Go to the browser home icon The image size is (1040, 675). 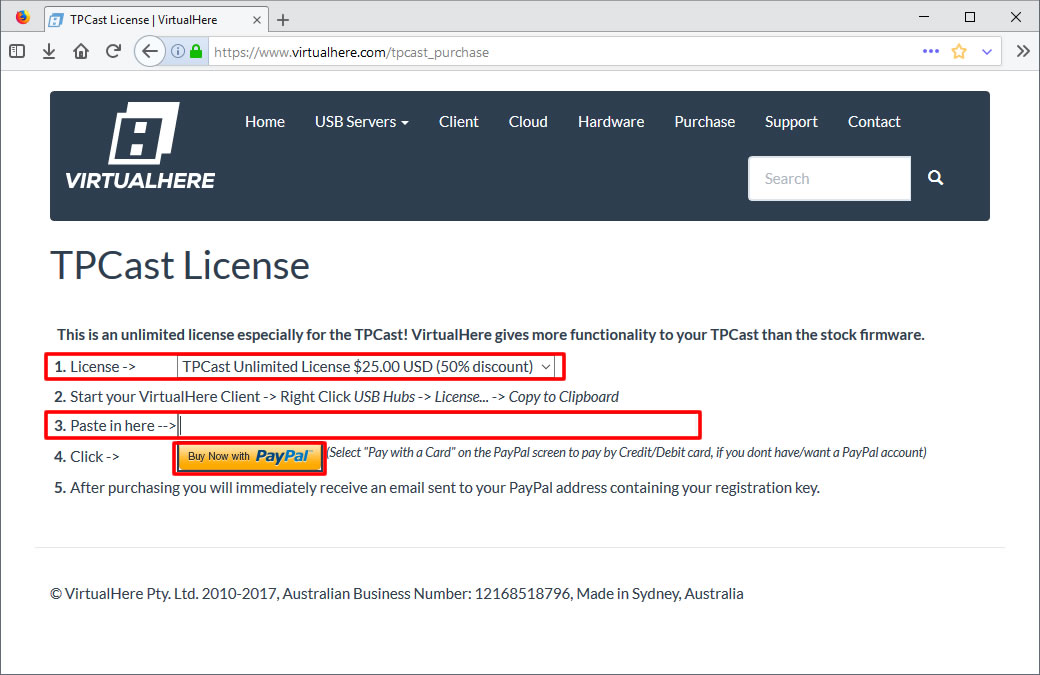coord(81,52)
